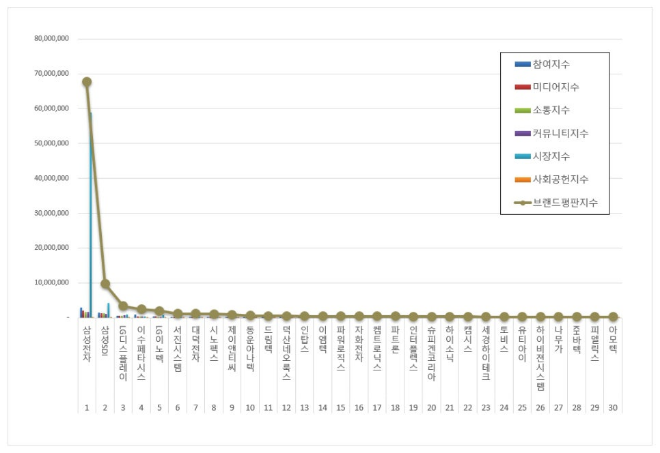660x453 pixels.
Task: Click the LG디스플레이 x-axis label
Action: [x=123, y=351]
